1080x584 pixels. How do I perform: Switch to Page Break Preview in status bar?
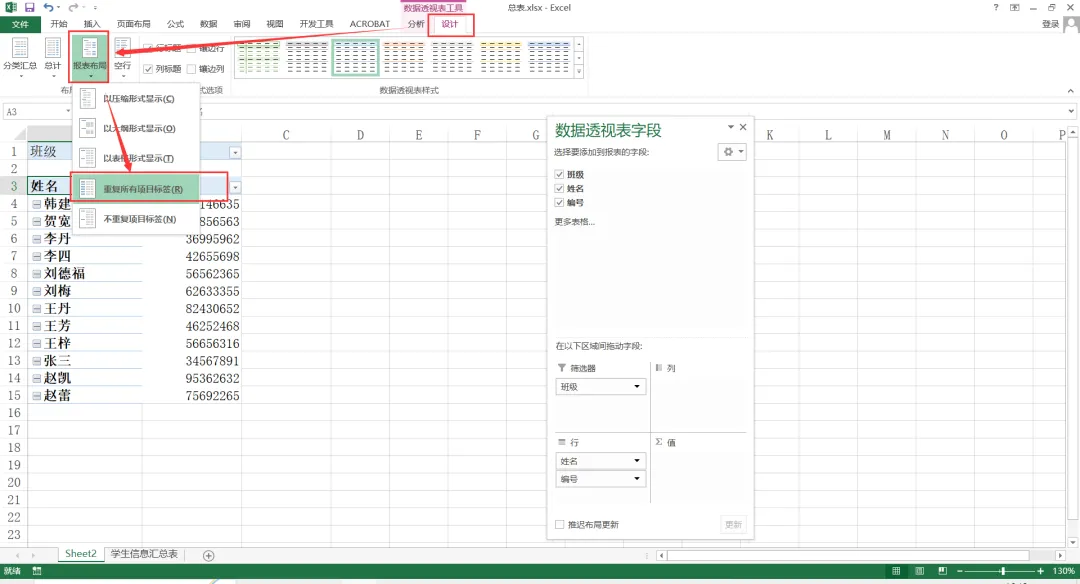point(943,571)
